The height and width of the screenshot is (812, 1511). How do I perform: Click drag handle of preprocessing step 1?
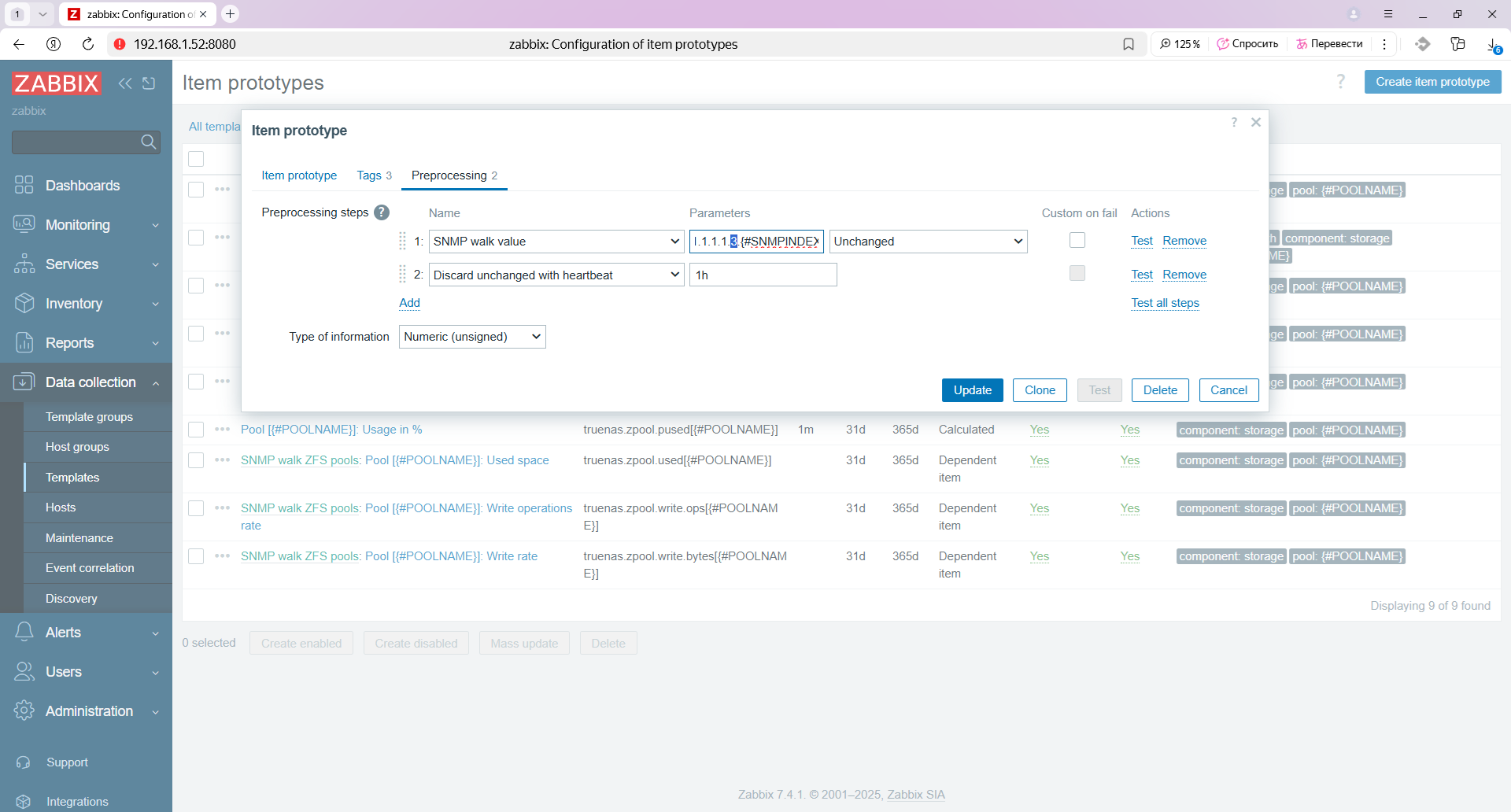[x=403, y=241]
